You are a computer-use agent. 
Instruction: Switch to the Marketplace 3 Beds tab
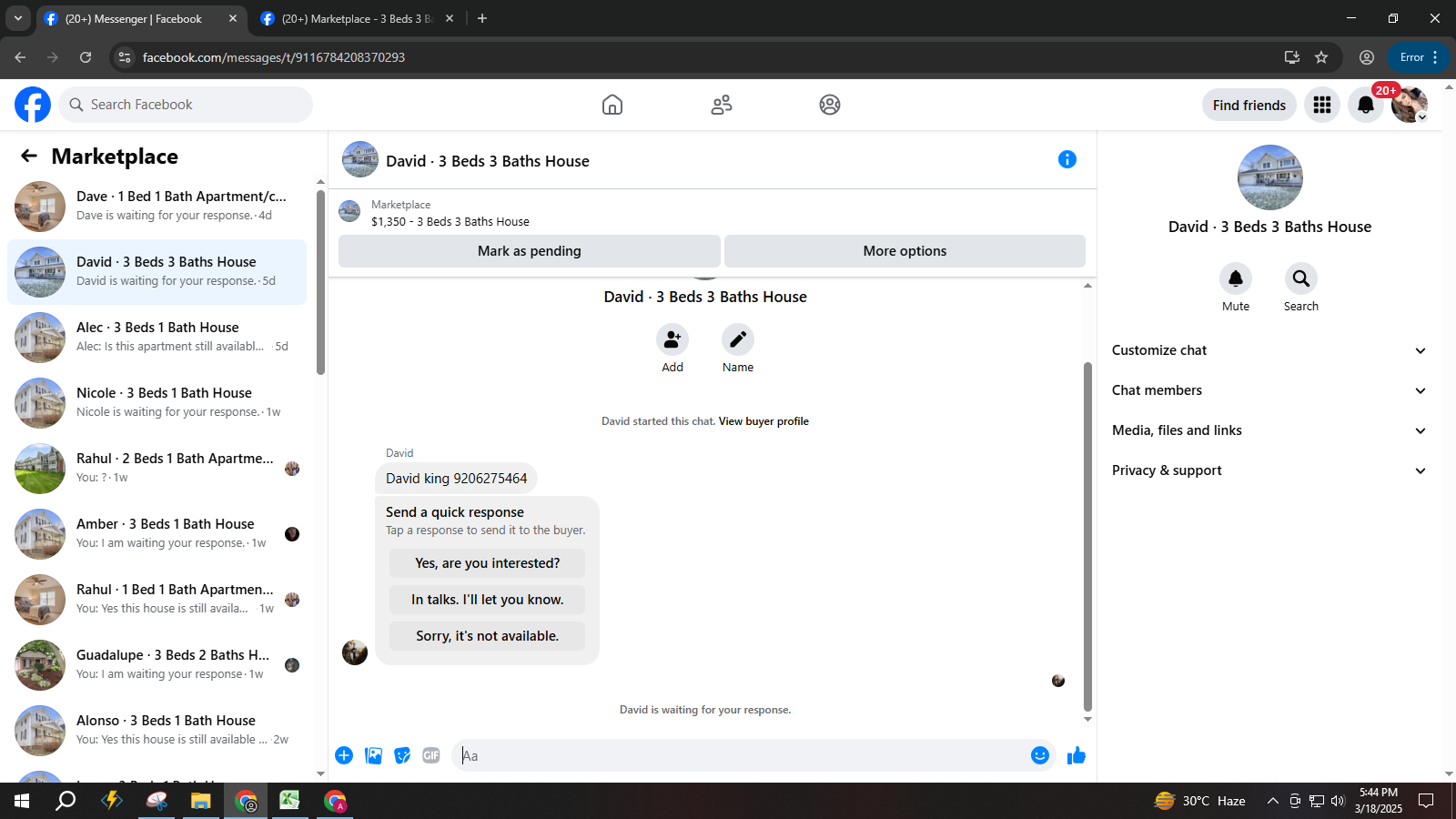tap(357, 19)
